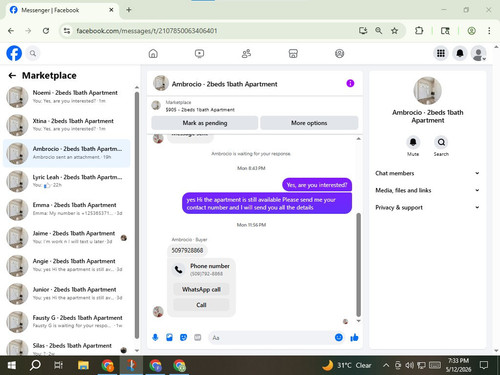
Task: Click the phone handset icon in attachment
Action: [x=179, y=270]
